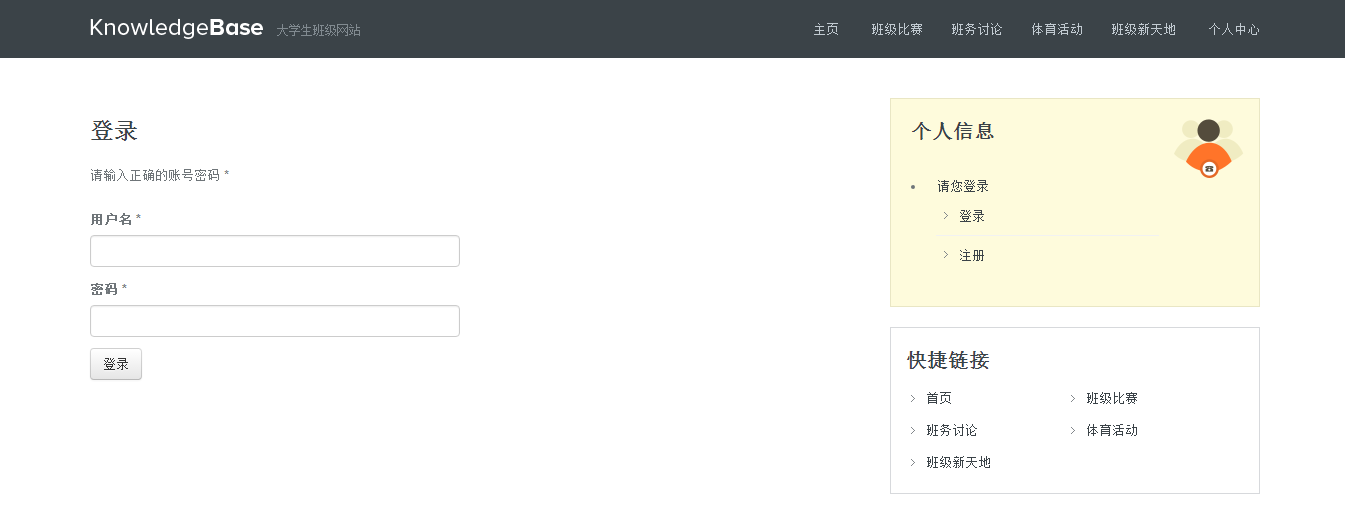This screenshot has height=513, width=1345.
Task: Focus the 用户名 input field
Action: click(x=275, y=251)
